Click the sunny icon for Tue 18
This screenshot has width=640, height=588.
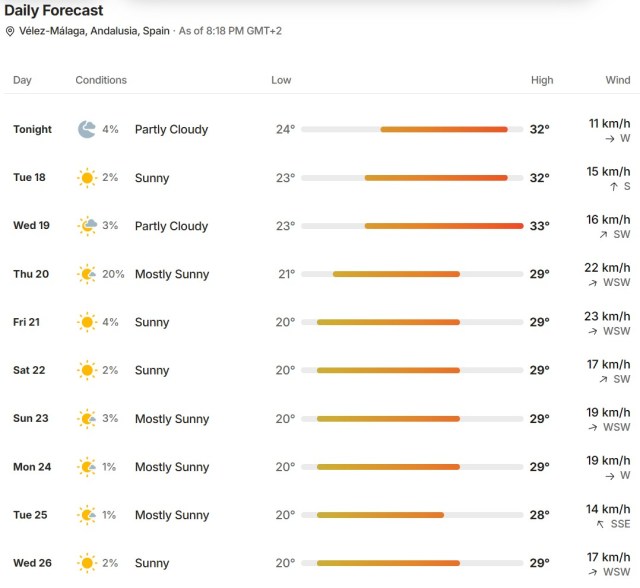point(87,178)
